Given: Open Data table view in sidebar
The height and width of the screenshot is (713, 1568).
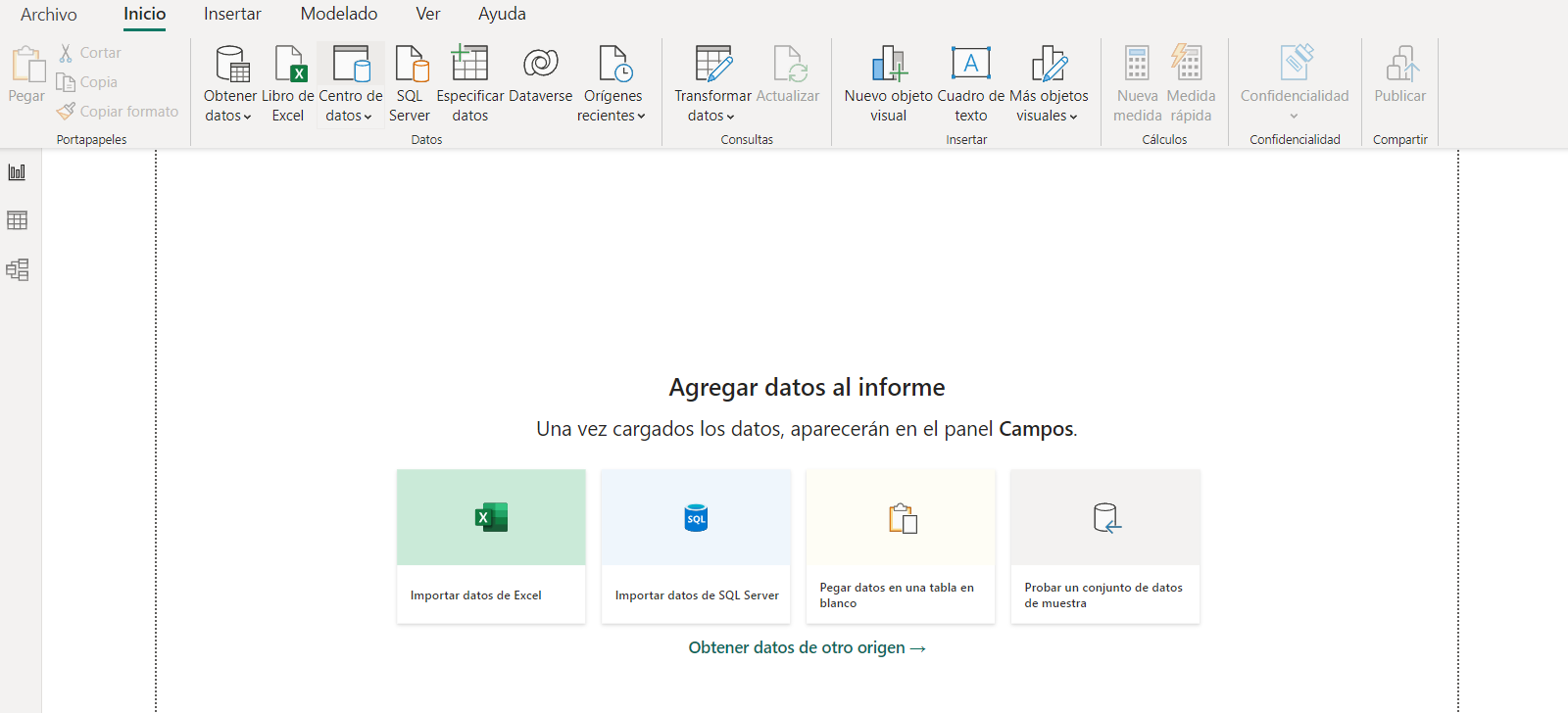Looking at the screenshot, I should (17, 220).
